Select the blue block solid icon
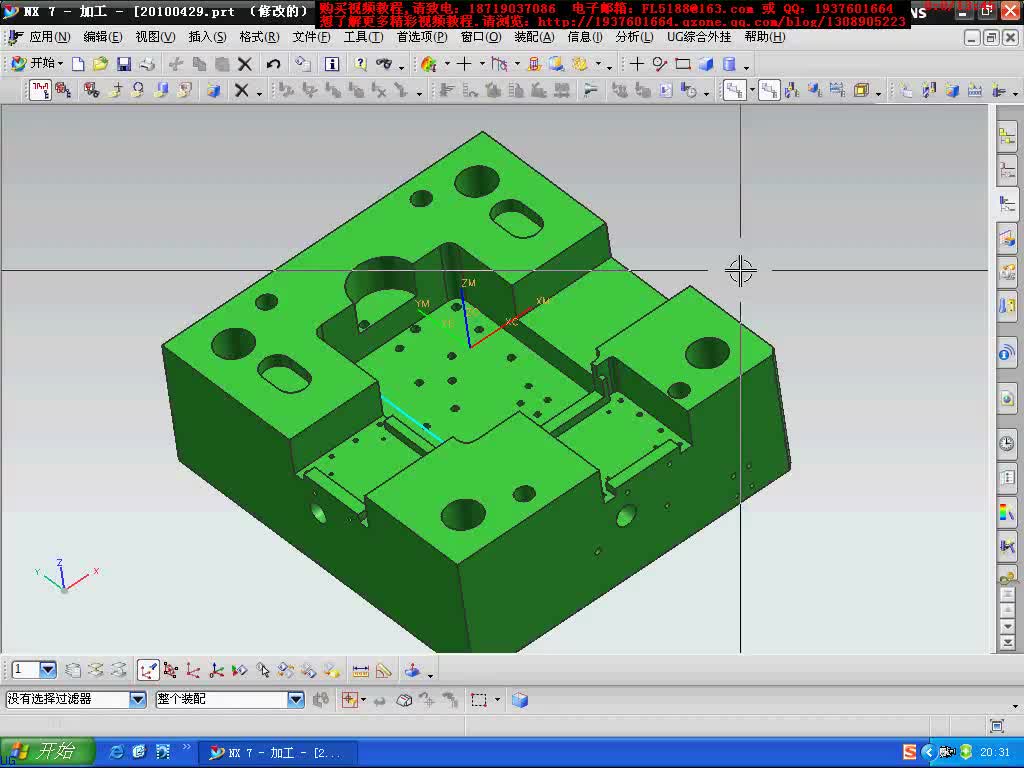 (706, 64)
